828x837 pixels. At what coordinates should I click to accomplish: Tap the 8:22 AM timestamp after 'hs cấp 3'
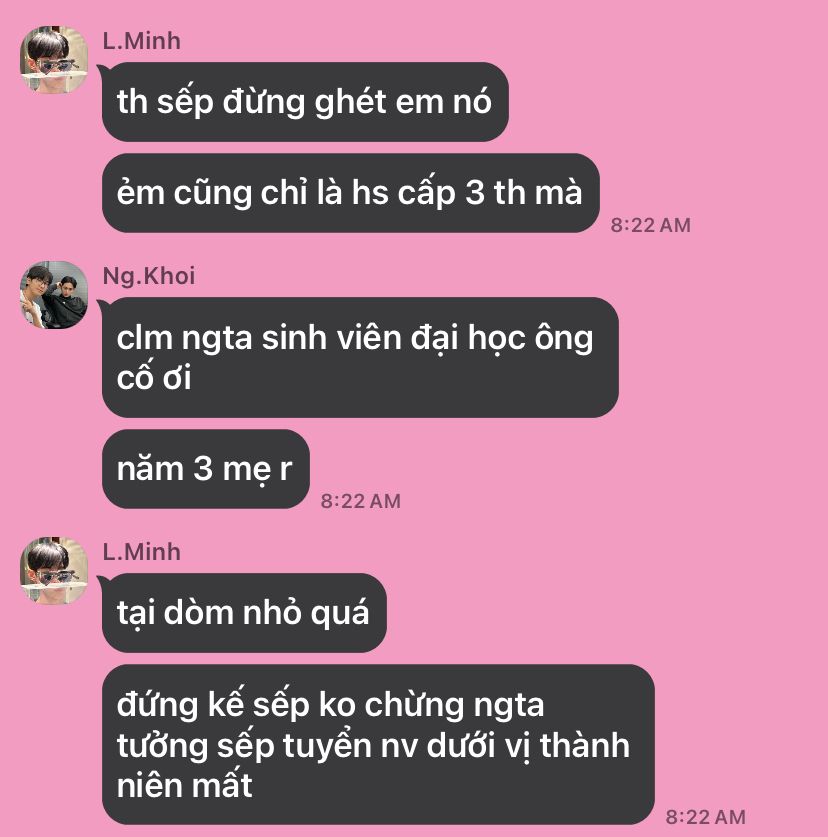[x=650, y=225]
